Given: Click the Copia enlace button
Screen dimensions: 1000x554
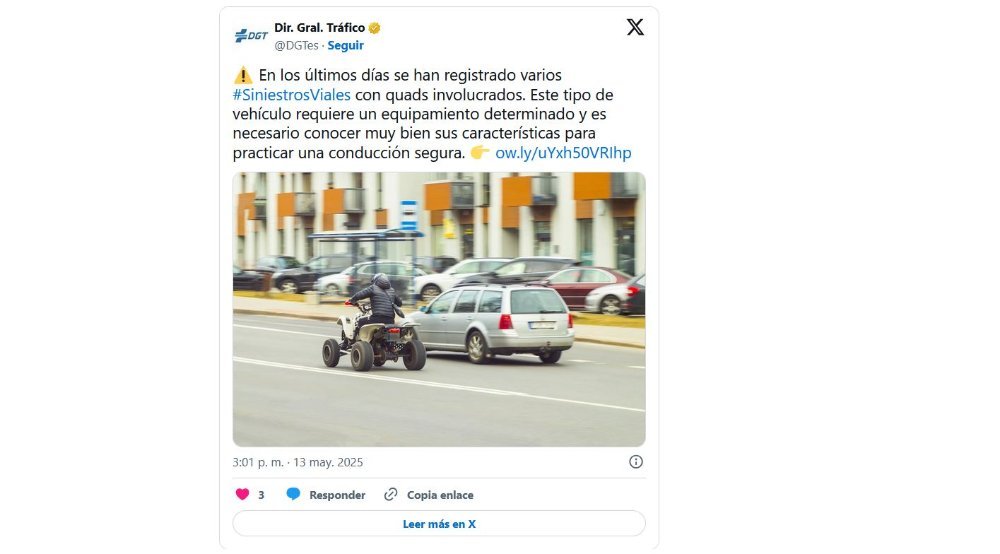Looking at the screenshot, I should [x=440, y=495].
